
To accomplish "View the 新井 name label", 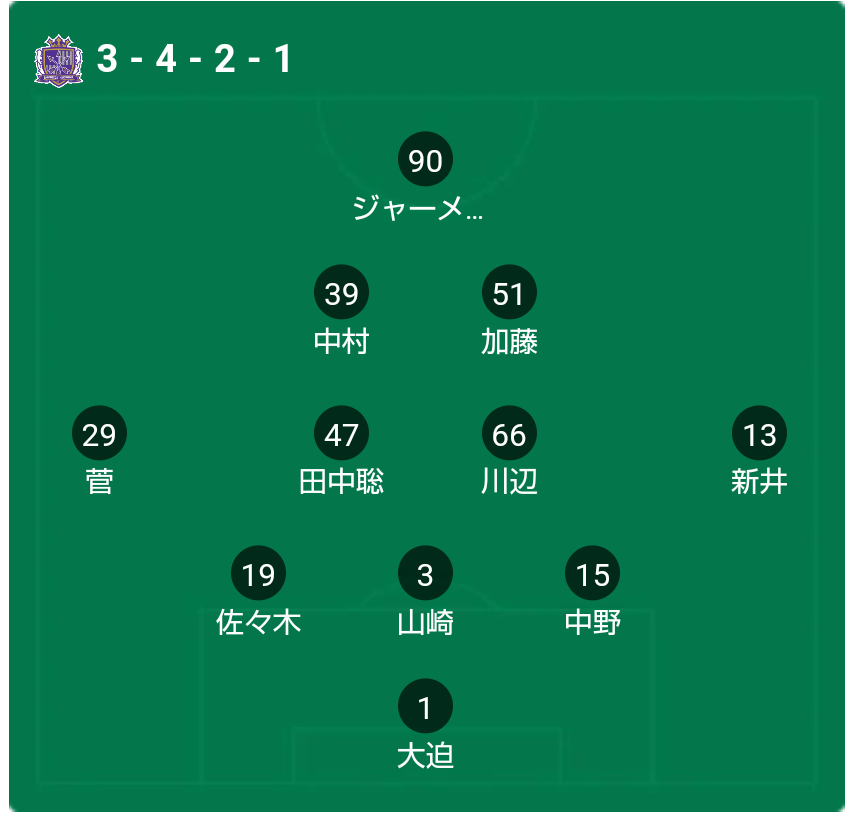I will tap(759, 481).
